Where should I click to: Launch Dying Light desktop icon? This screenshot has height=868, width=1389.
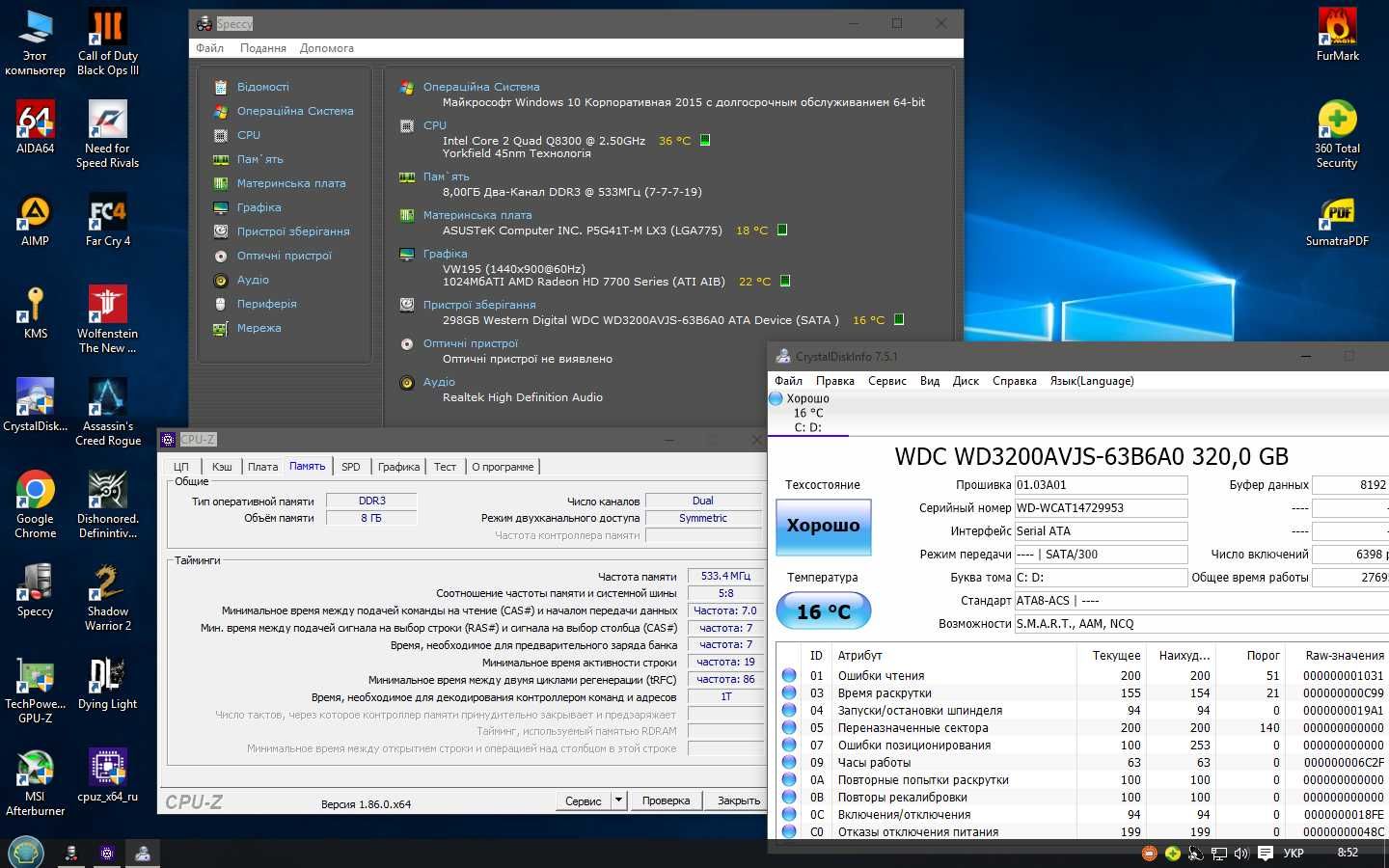tap(107, 683)
